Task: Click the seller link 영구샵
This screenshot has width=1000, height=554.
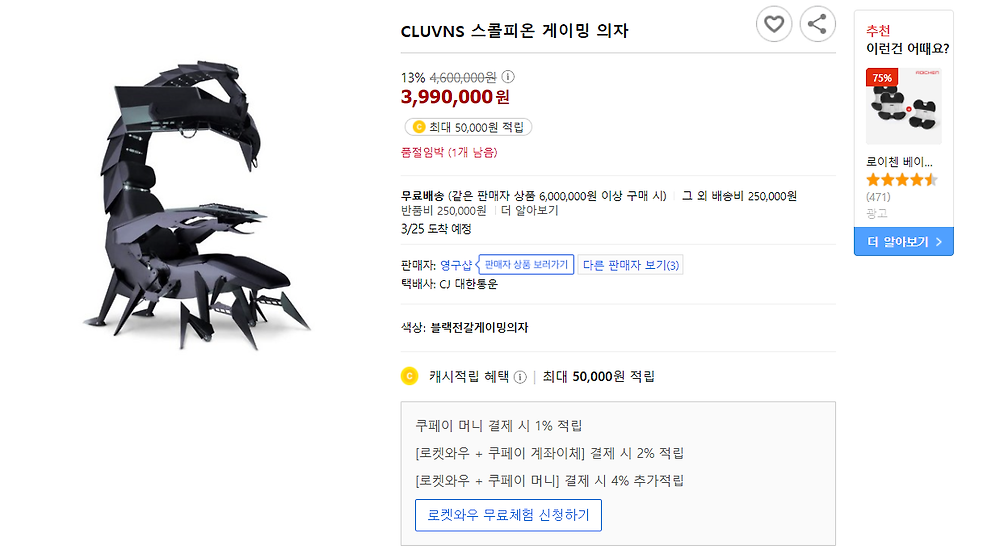Action: (456, 265)
